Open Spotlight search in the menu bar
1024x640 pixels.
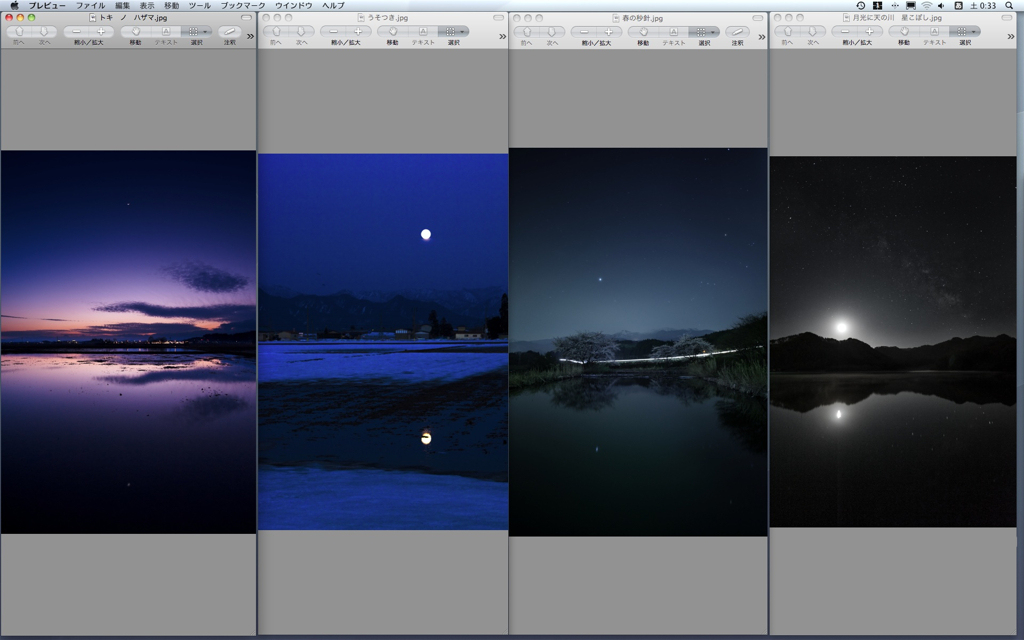pyautogui.click(x=1009, y=6)
